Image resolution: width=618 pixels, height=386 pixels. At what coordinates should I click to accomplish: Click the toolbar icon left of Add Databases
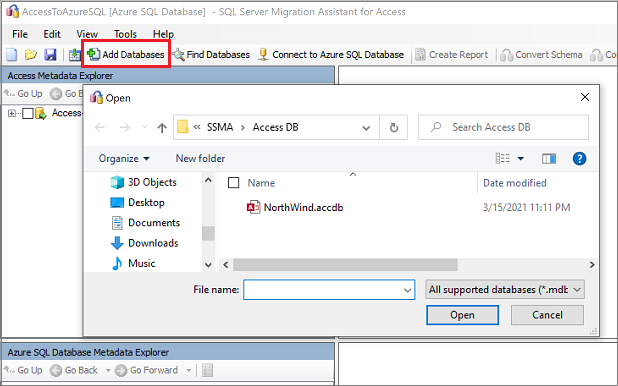(x=74, y=54)
